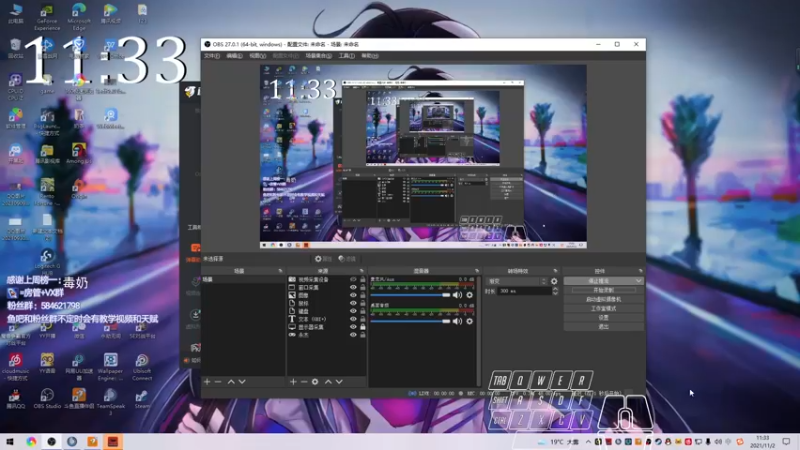Open TeamSpeak 3 desktop shortcut
The width and height of the screenshot is (800, 450).
click(110, 401)
